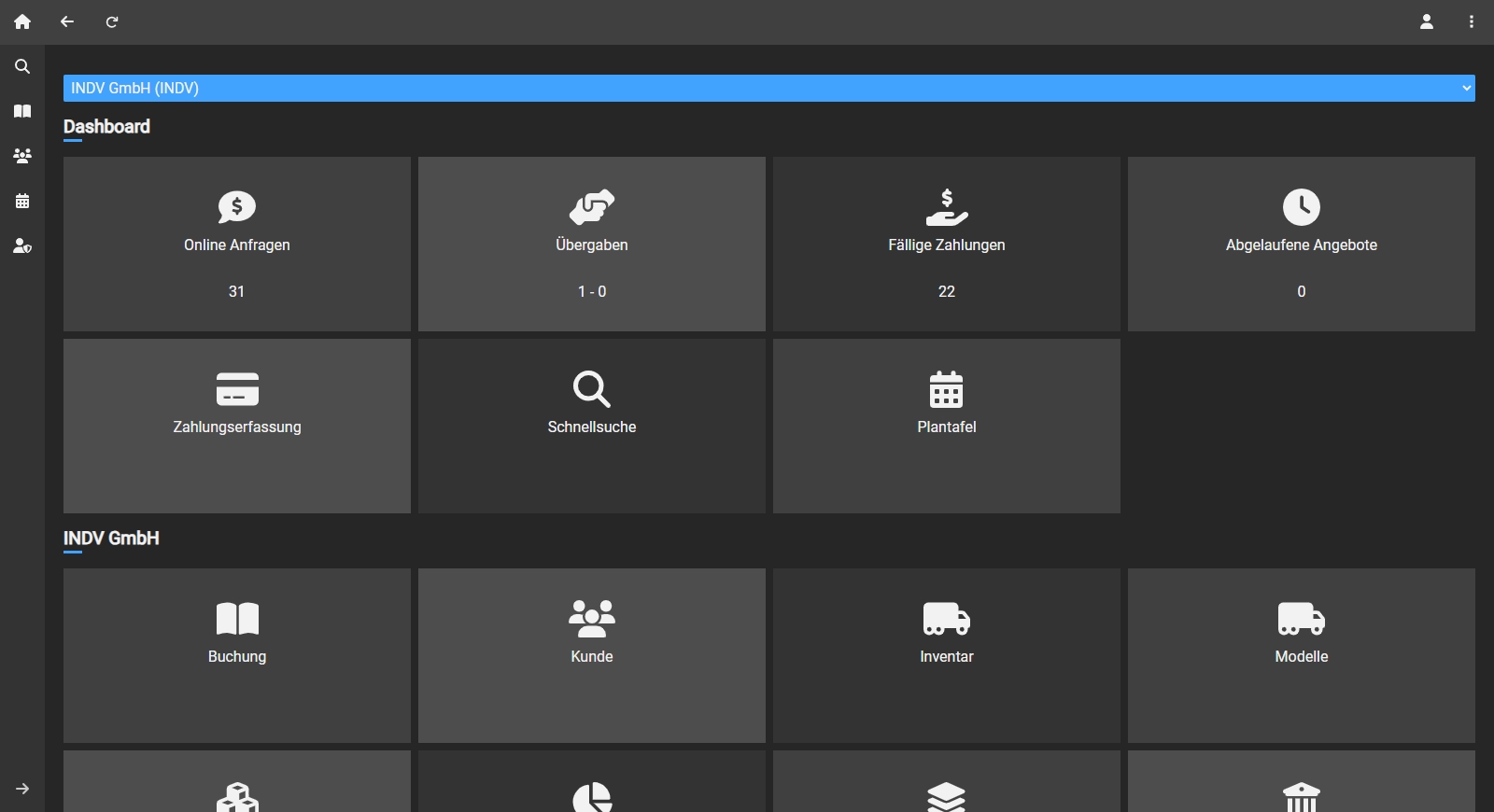
Task: Click the sidebar user settings icon
Action: (22, 245)
